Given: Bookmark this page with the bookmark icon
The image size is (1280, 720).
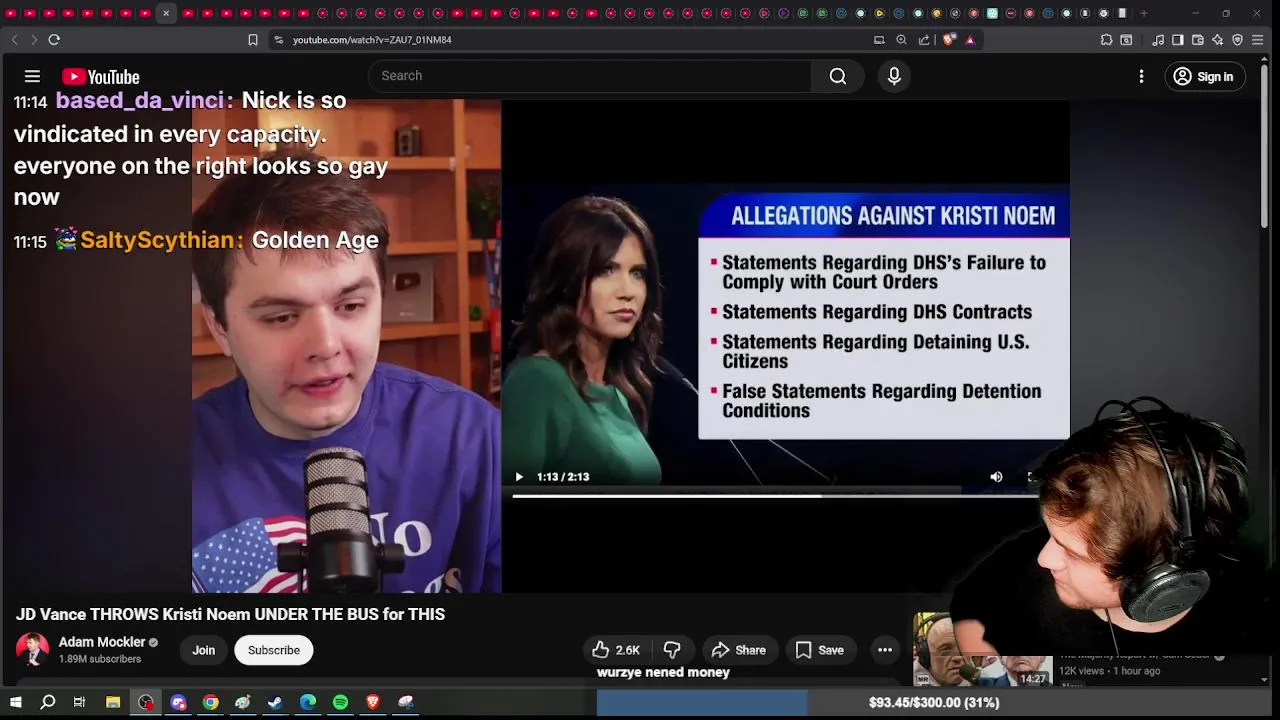Looking at the screenshot, I should pos(253,40).
